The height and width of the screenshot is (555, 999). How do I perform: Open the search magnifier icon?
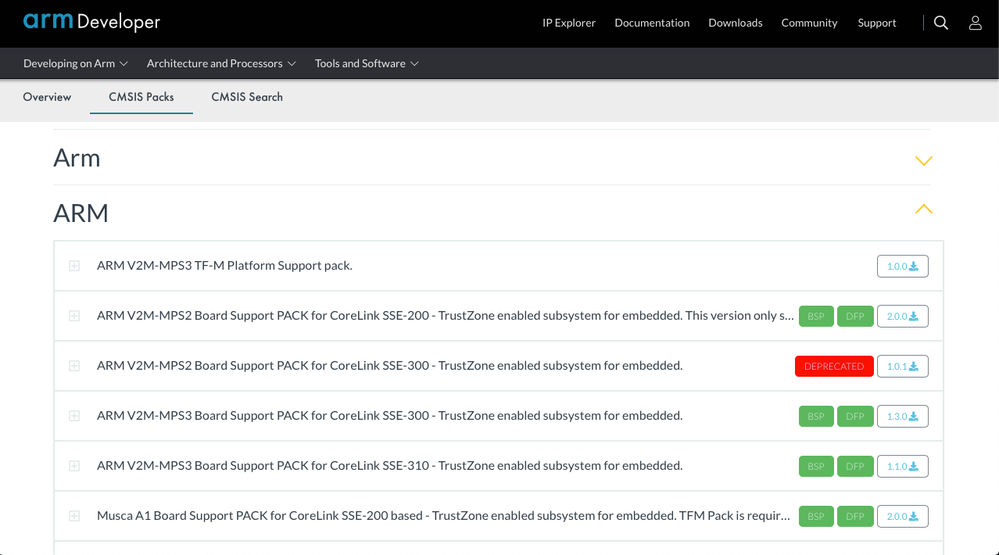point(941,23)
